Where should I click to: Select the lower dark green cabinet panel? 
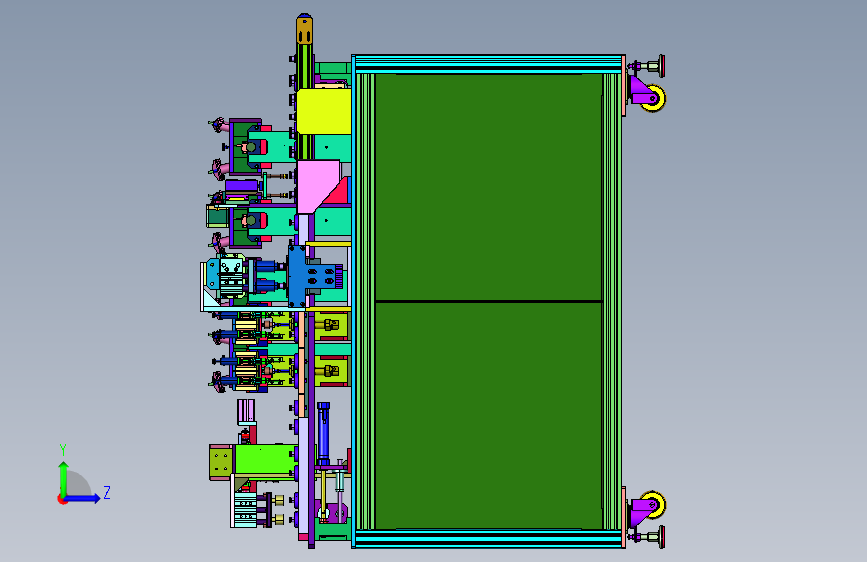tap(488, 415)
